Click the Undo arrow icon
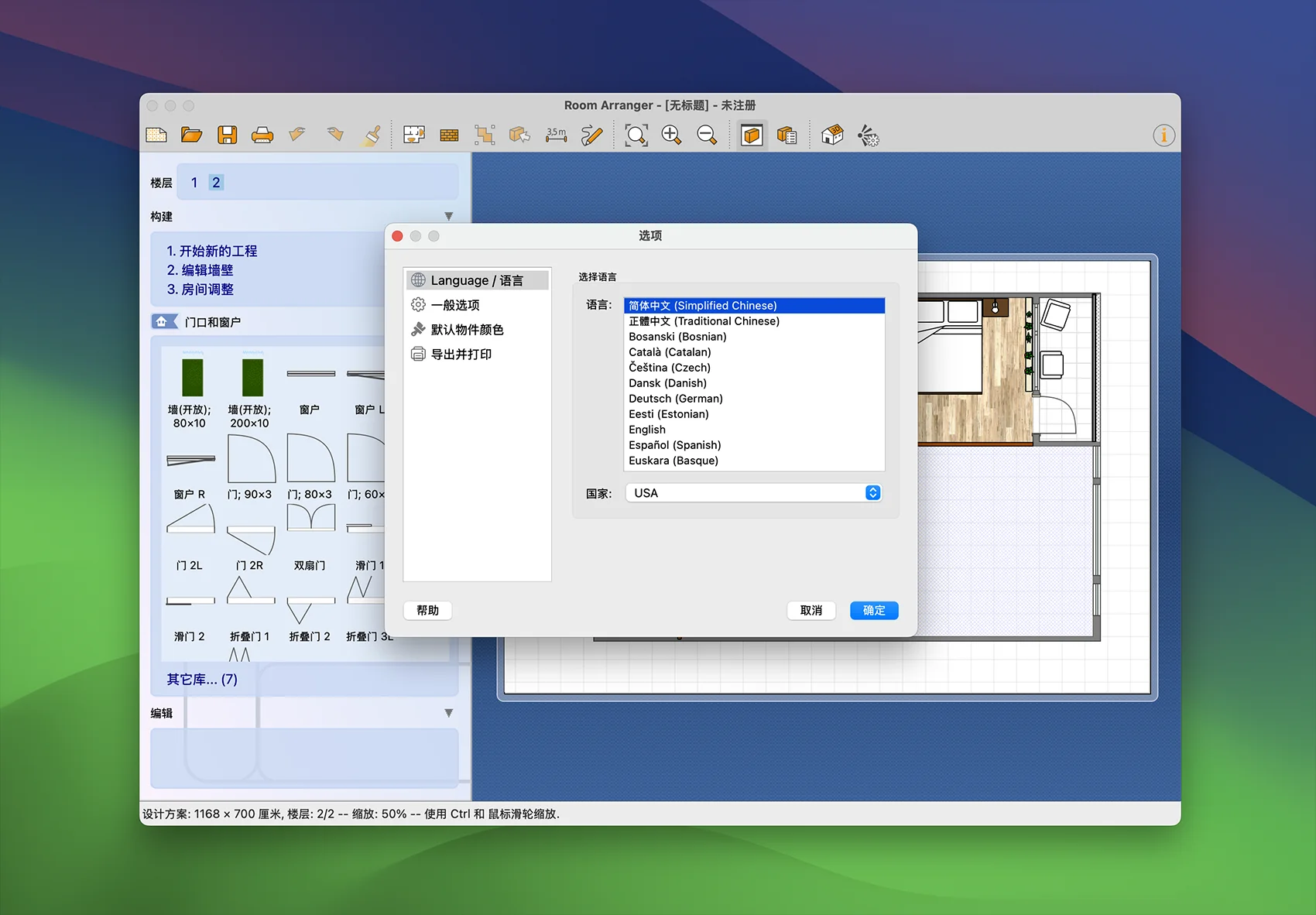 pyautogui.click(x=297, y=135)
